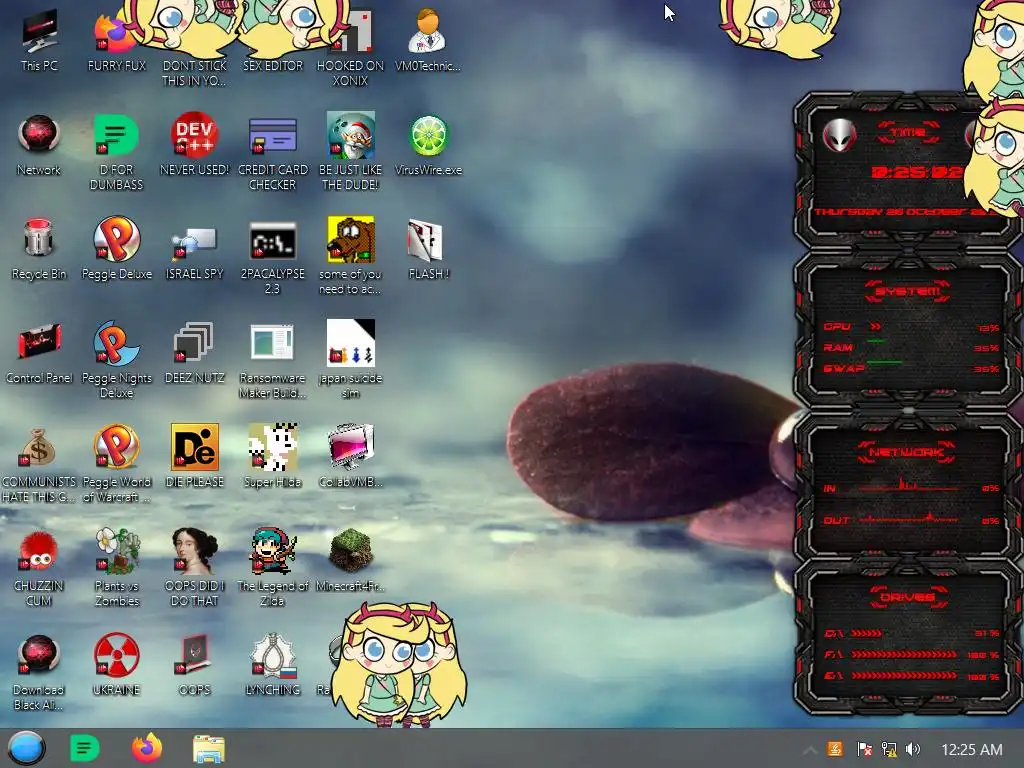Show hidden tray icons chevron

point(808,750)
